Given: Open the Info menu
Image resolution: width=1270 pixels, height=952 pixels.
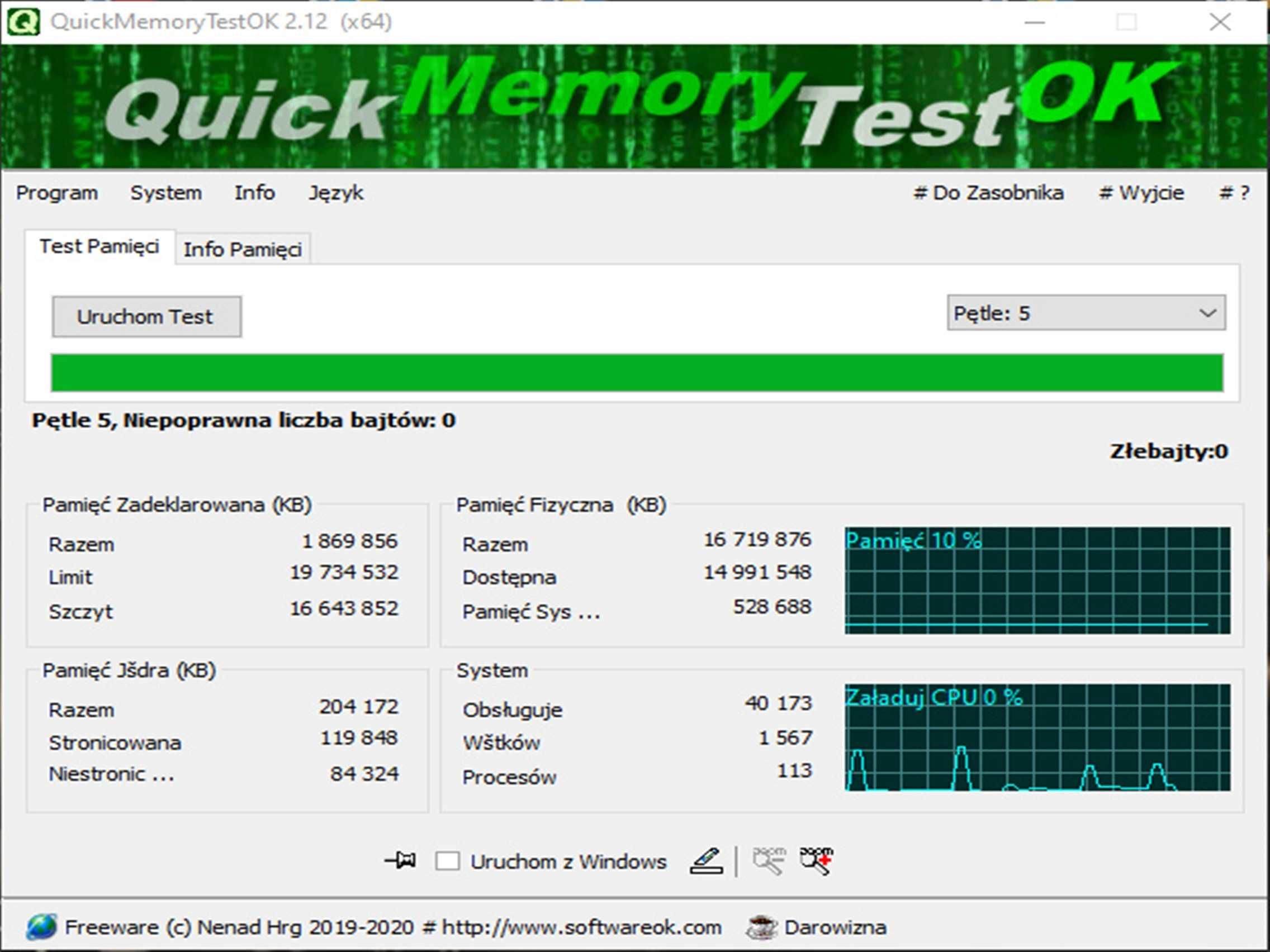Looking at the screenshot, I should pyautogui.click(x=254, y=193).
